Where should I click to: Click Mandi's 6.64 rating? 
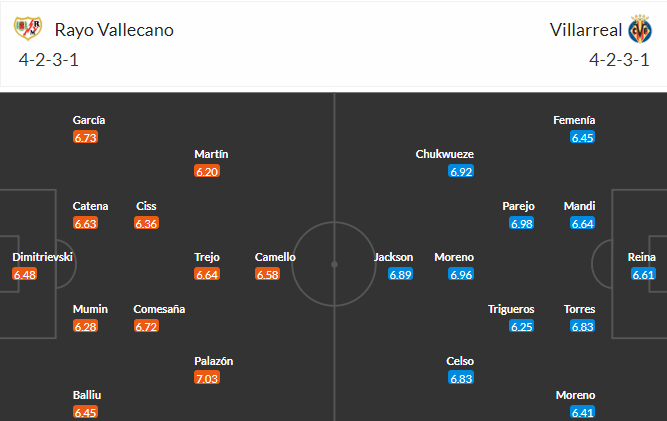pos(582,223)
